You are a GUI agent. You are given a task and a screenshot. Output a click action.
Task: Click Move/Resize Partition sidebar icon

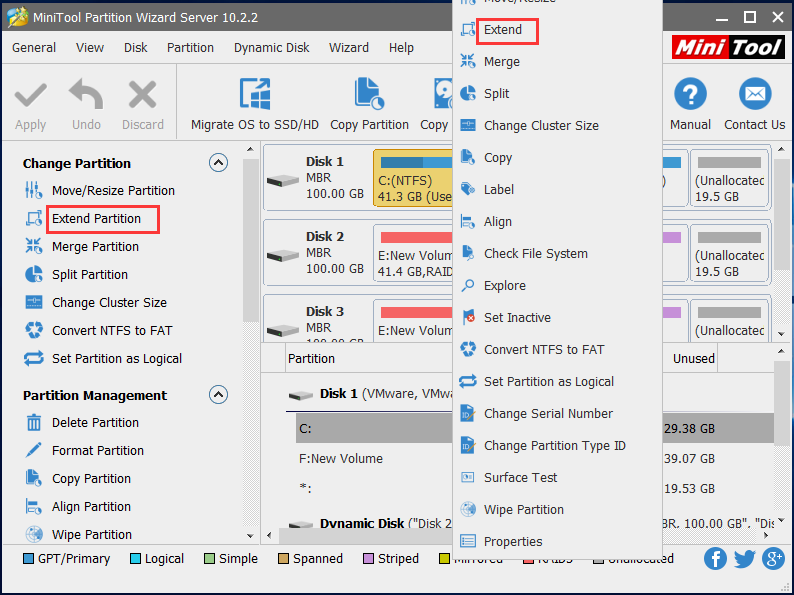[x=33, y=190]
